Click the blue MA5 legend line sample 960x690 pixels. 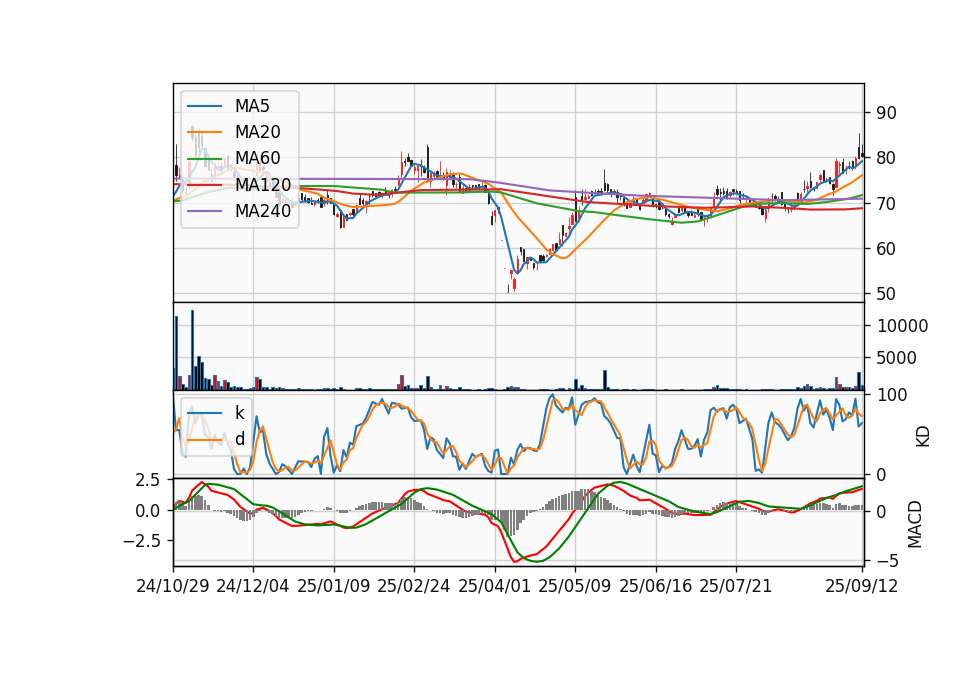point(204,107)
